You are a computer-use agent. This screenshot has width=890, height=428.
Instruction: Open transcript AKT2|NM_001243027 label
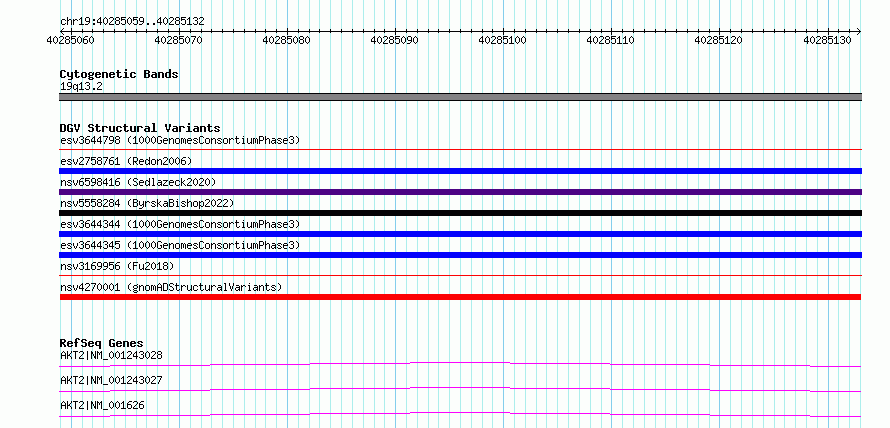111,380
